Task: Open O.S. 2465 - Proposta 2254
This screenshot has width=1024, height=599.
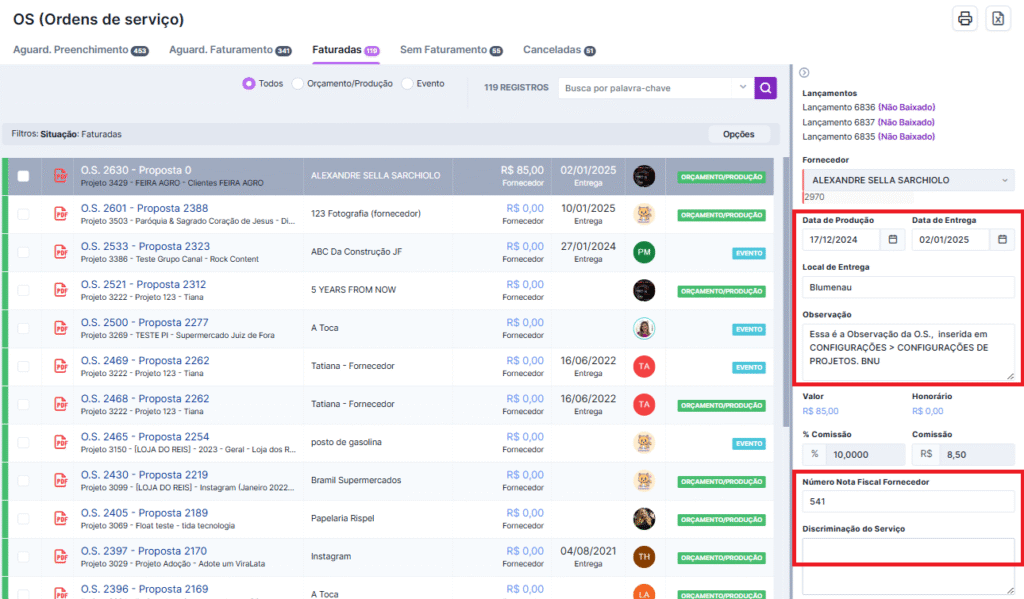Action: click(145, 436)
